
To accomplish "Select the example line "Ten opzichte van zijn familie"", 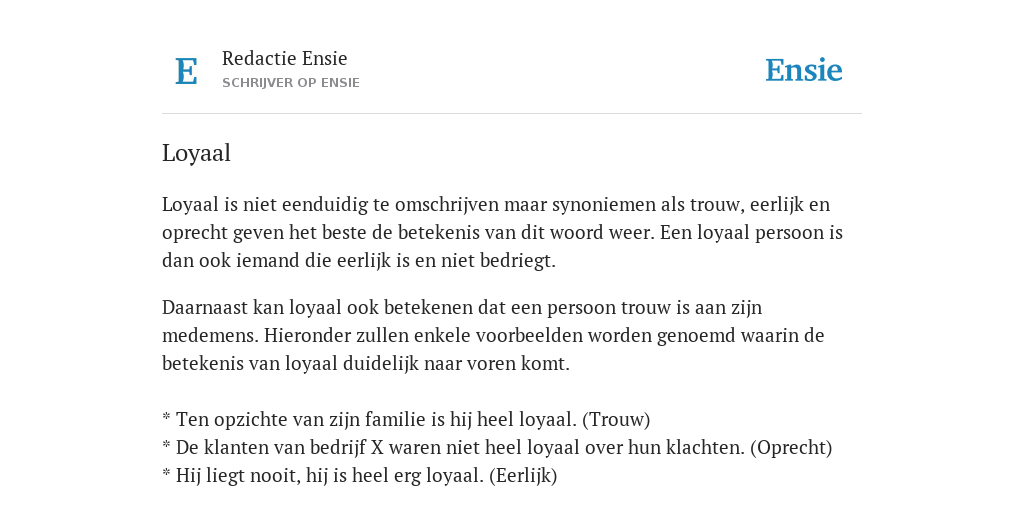I will [406, 419].
